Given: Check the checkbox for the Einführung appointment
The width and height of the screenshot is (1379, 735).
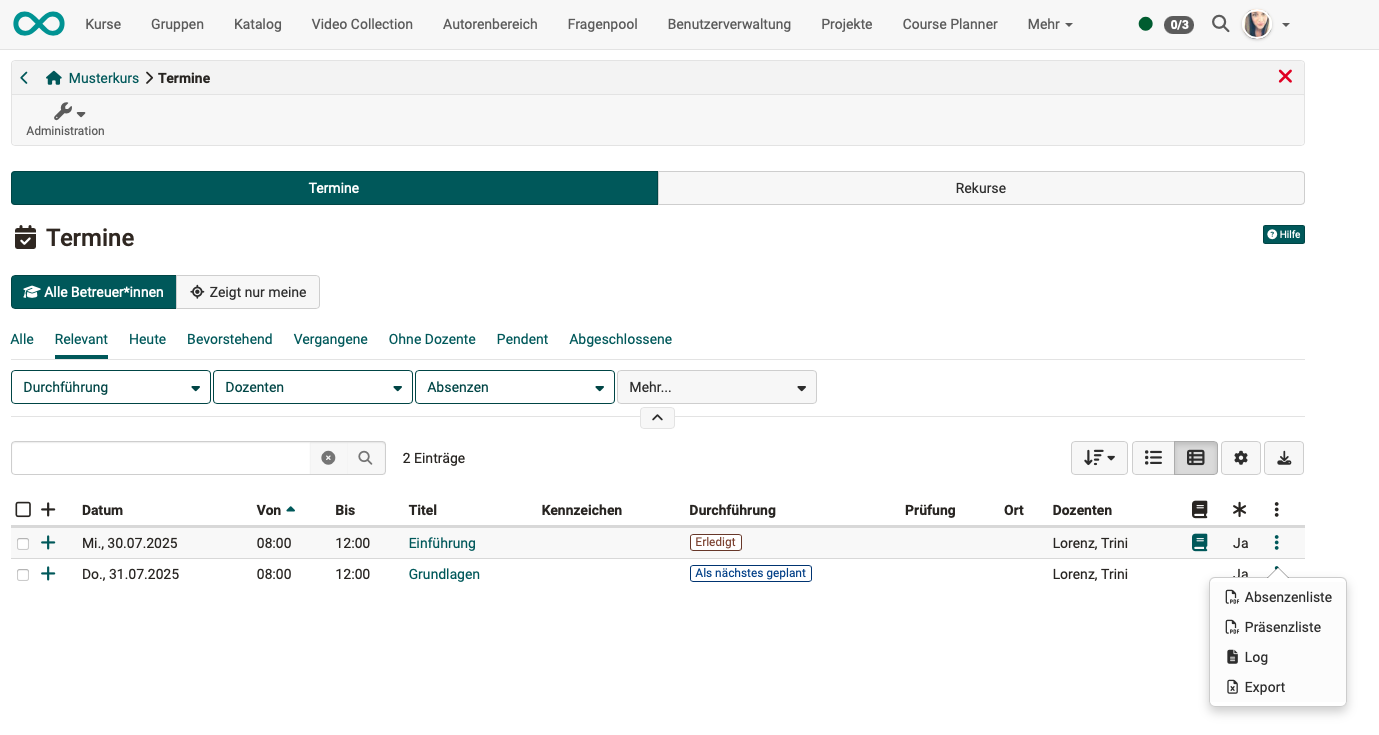Looking at the screenshot, I should tap(23, 542).
